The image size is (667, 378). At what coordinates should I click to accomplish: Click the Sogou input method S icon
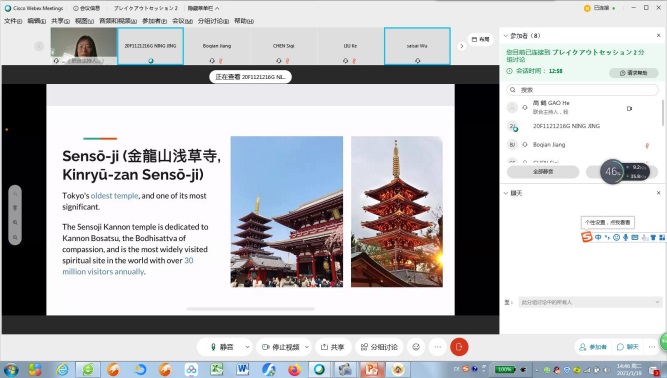(587, 237)
